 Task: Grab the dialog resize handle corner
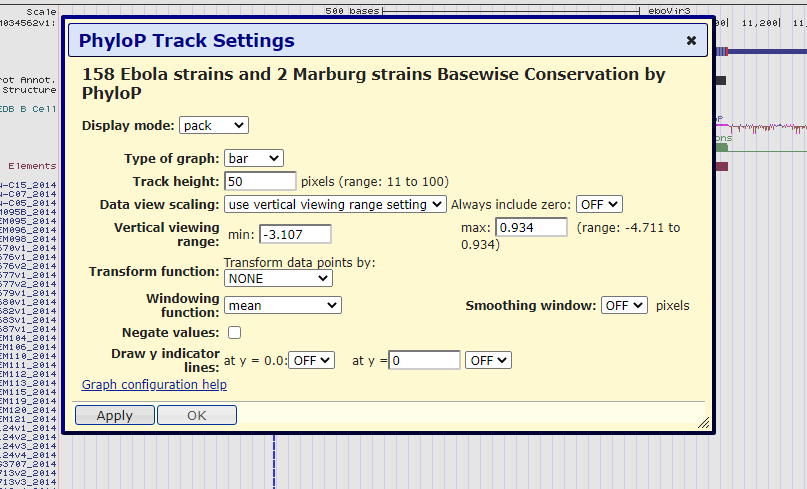[703, 423]
